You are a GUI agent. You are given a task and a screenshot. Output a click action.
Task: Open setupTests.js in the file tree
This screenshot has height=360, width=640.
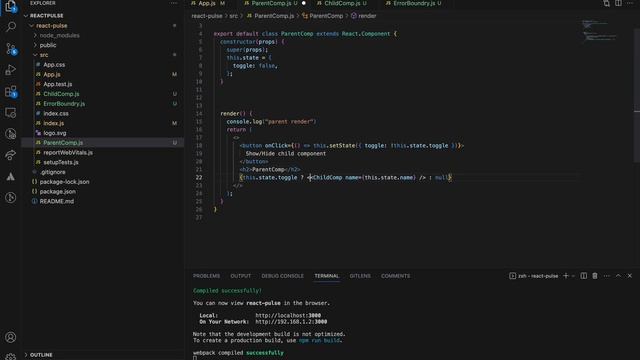pos(61,162)
